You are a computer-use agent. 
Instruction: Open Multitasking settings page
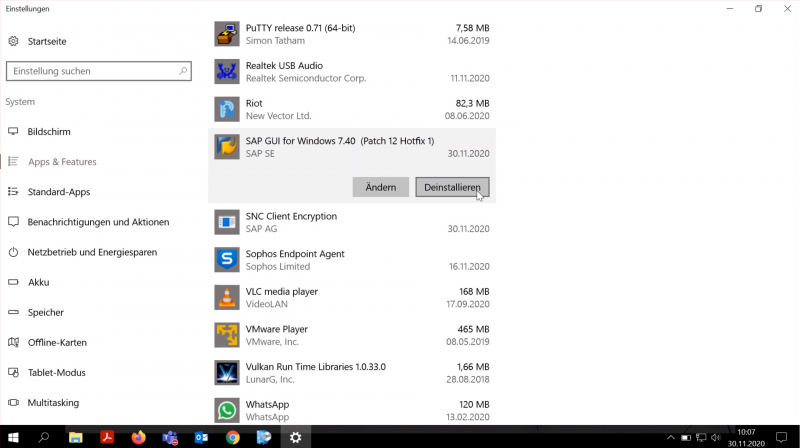pyautogui.click(x=53, y=403)
